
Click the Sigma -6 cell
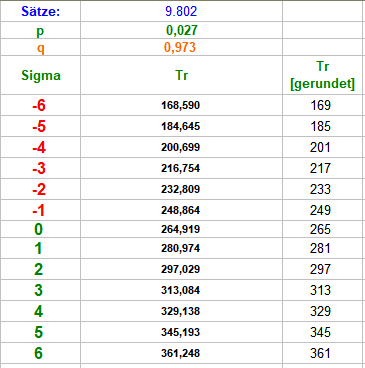(40, 105)
